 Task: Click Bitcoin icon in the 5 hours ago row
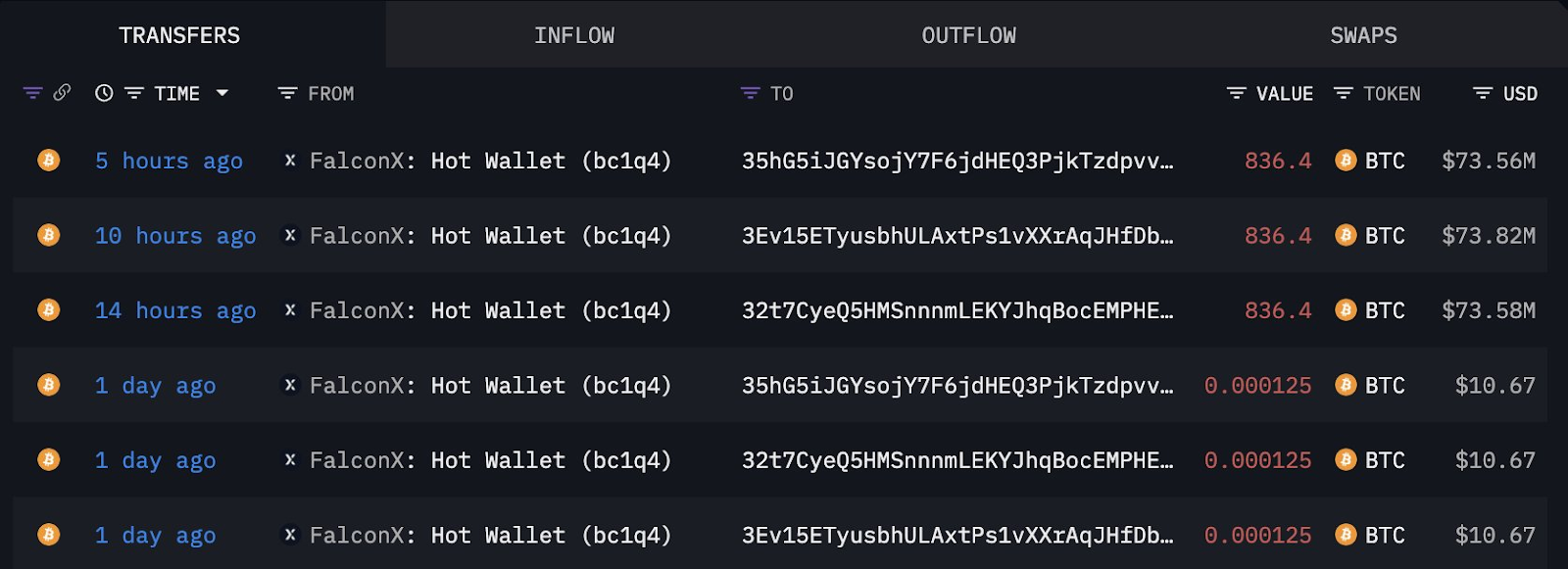[x=48, y=160]
